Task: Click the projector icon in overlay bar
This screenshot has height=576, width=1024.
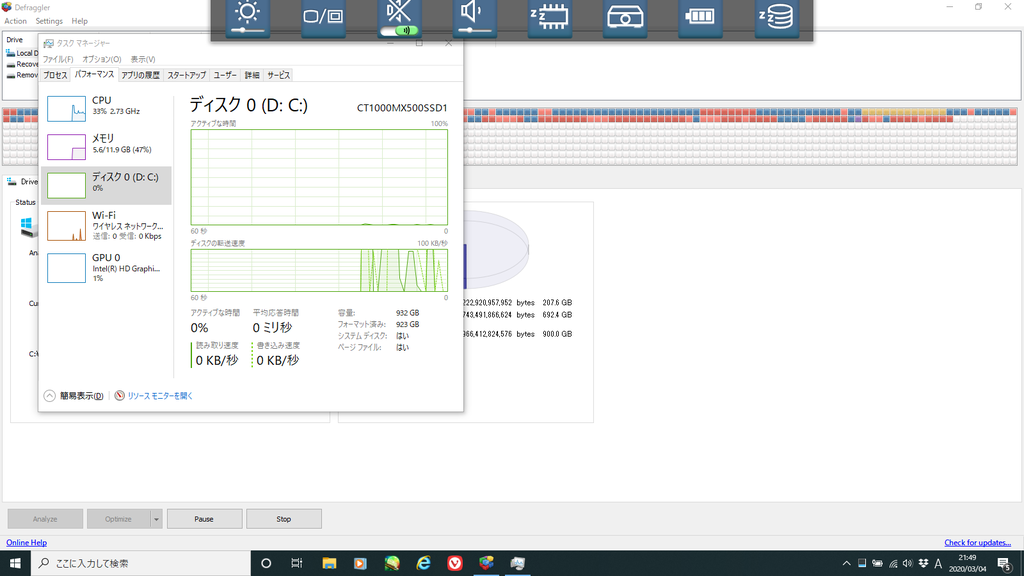Action: tap(625, 17)
